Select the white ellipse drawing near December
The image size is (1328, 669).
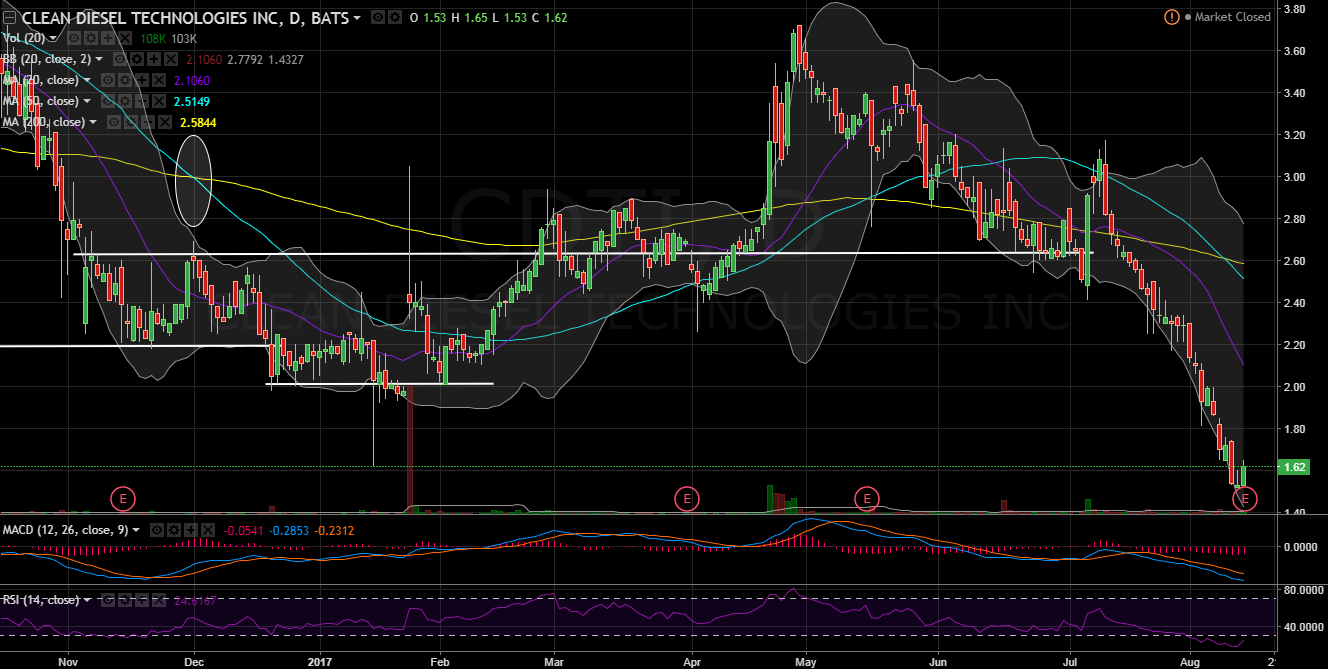[193, 180]
